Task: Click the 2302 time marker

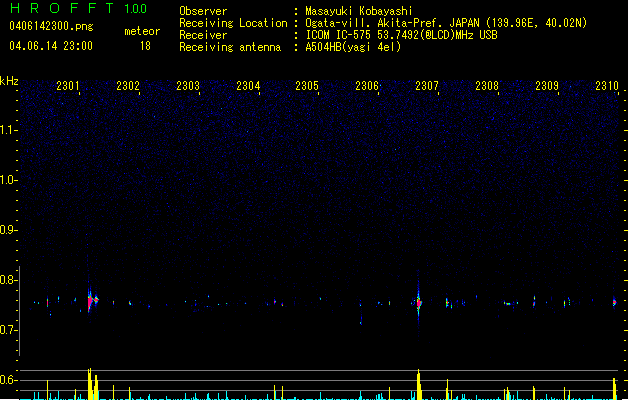Action: point(128,86)
